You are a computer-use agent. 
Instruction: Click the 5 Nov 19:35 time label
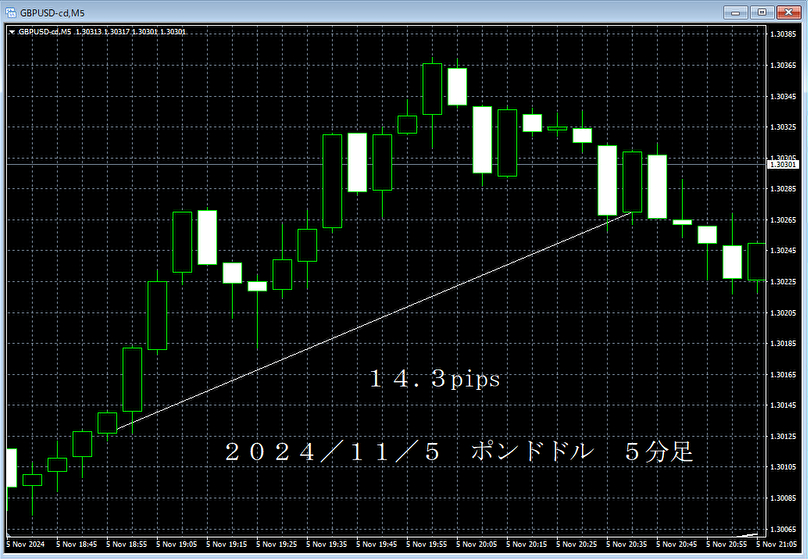(326, 544)
